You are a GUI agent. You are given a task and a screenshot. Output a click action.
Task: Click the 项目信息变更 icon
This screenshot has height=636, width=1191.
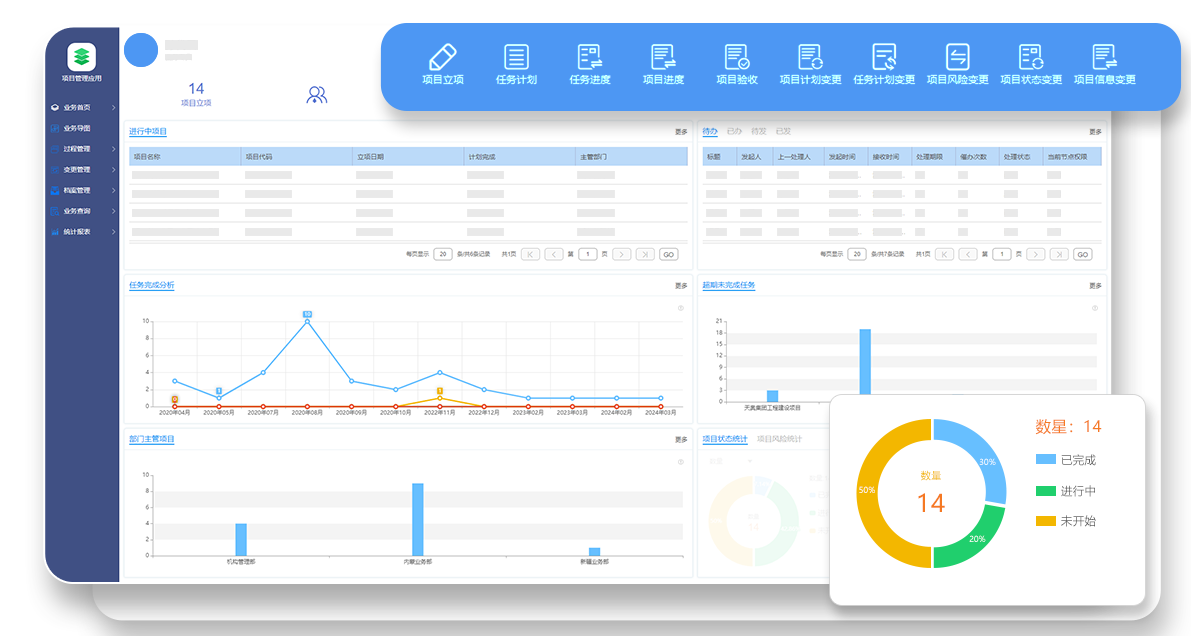[1104, 57]
